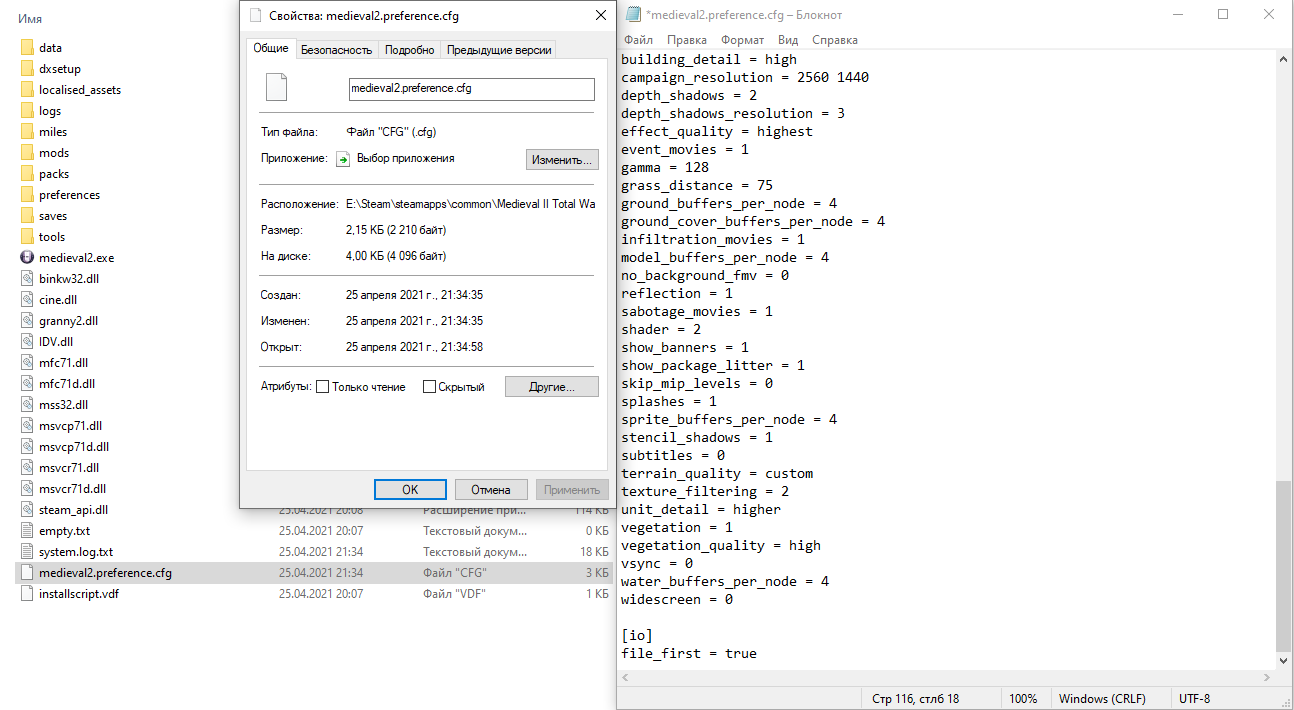Click the packs folder icon
This screenshot has height=710, width=1294.
point(27,174)
